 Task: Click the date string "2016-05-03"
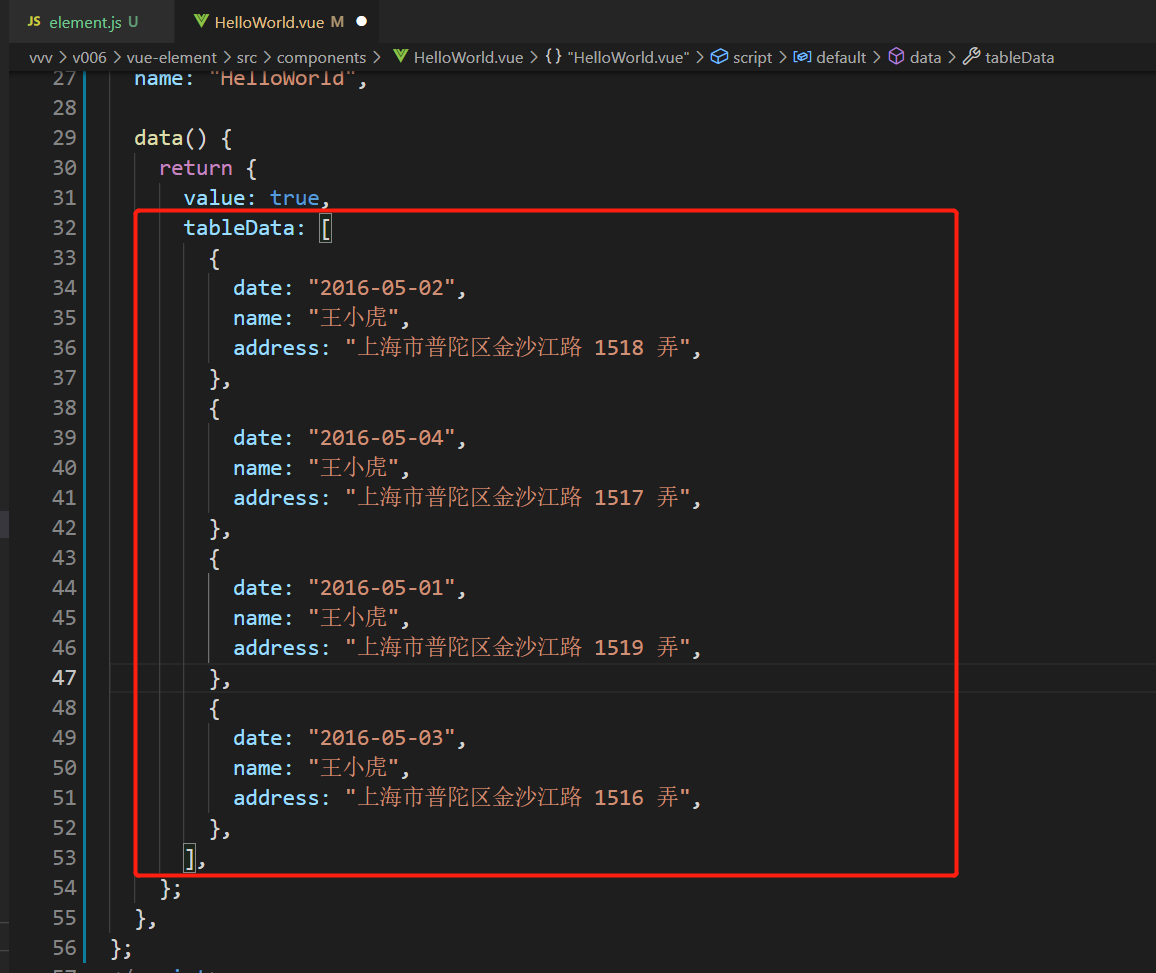pos(381,738)
